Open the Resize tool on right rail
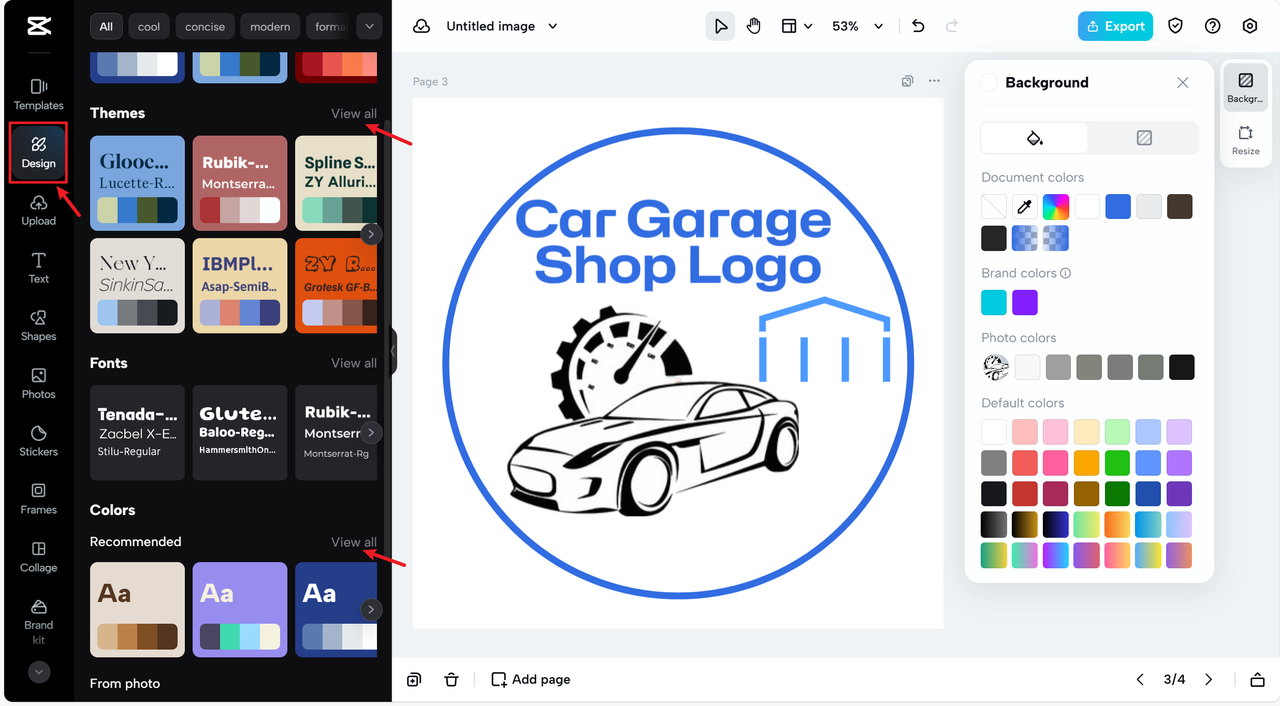The image size is (1280, 706). point(1245,140)
